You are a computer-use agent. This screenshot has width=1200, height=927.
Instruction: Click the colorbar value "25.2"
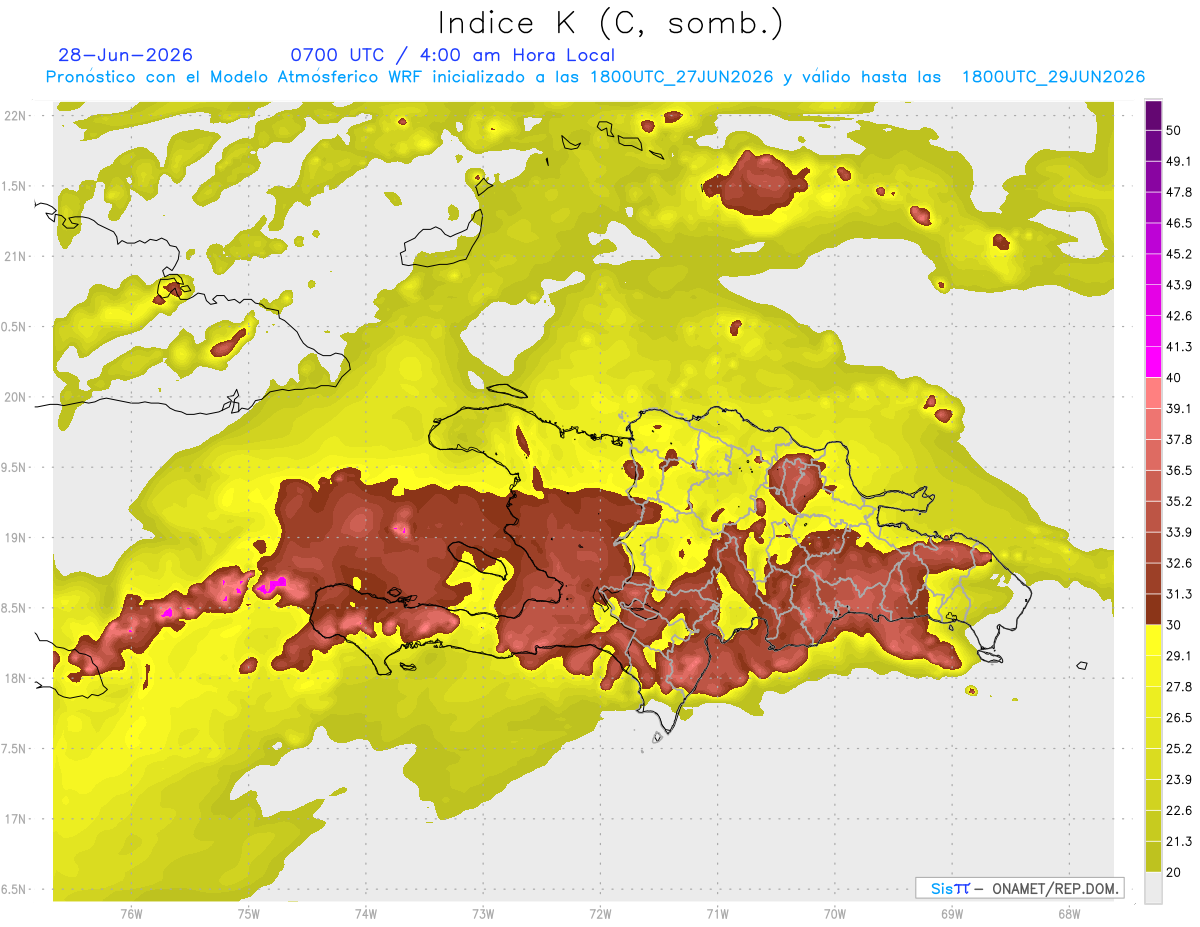coord(1180,750)
